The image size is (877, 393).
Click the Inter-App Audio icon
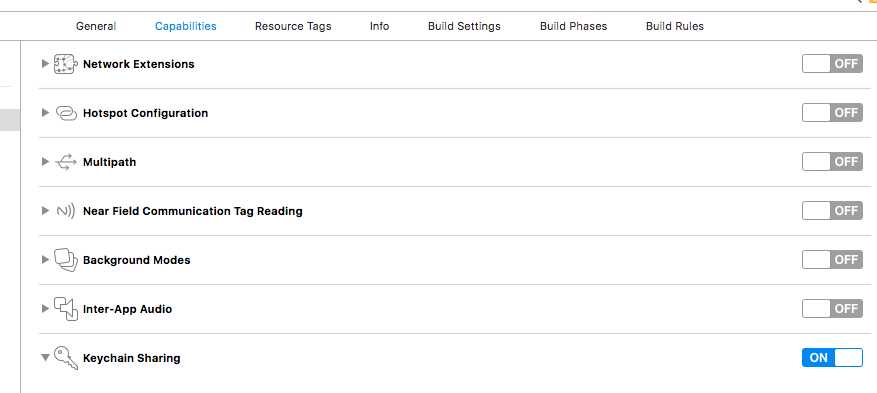66,309
